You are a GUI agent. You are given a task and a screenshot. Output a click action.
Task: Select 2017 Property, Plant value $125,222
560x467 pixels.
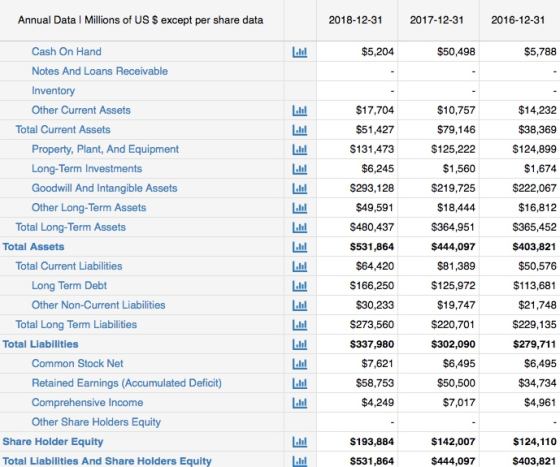click(x=453, y=150)
